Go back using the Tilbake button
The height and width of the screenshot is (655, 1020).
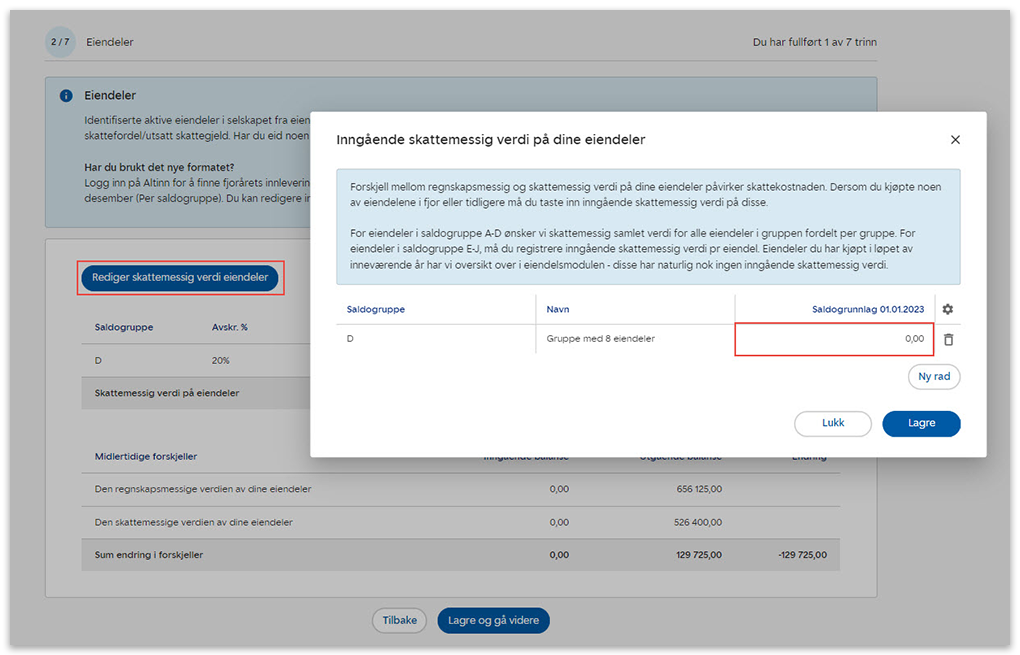point(399,620)
